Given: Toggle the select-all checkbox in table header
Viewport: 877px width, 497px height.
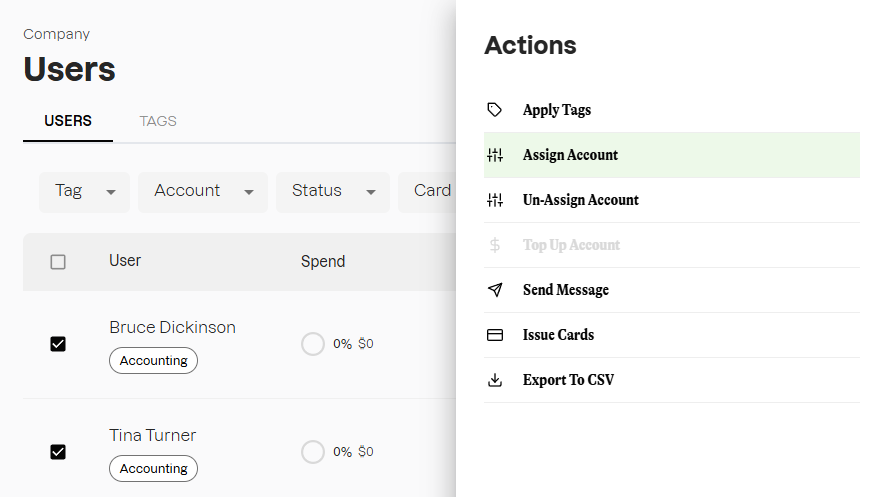Looking at the screenshot, I should [x=58, y=262].
